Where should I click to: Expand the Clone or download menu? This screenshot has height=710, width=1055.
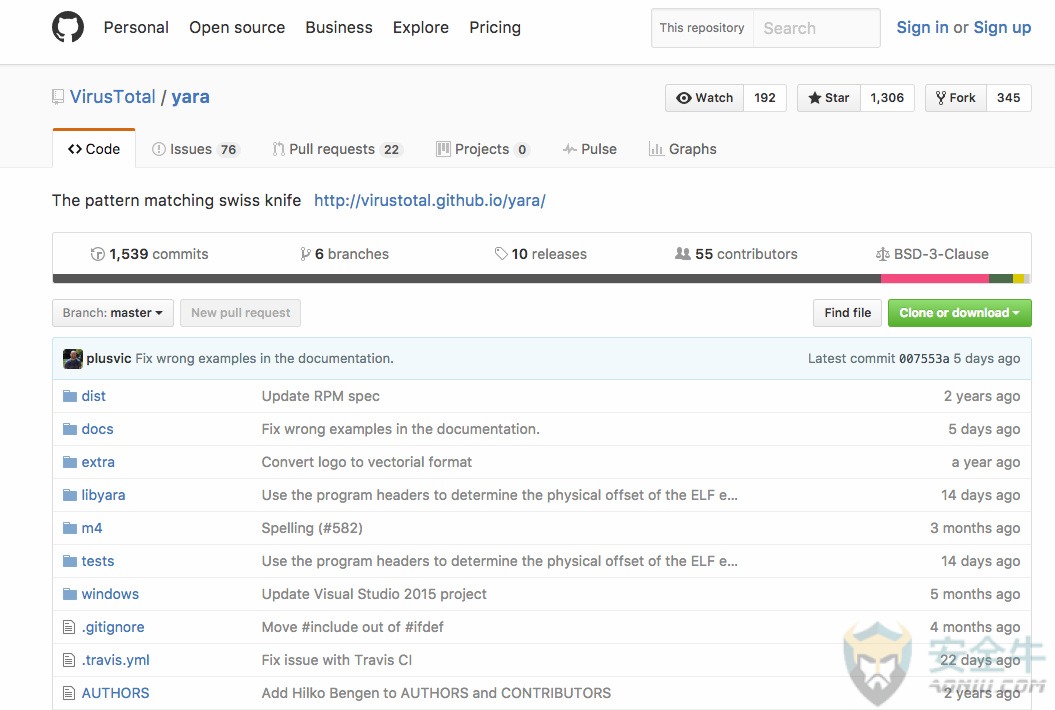pos(959,313)
